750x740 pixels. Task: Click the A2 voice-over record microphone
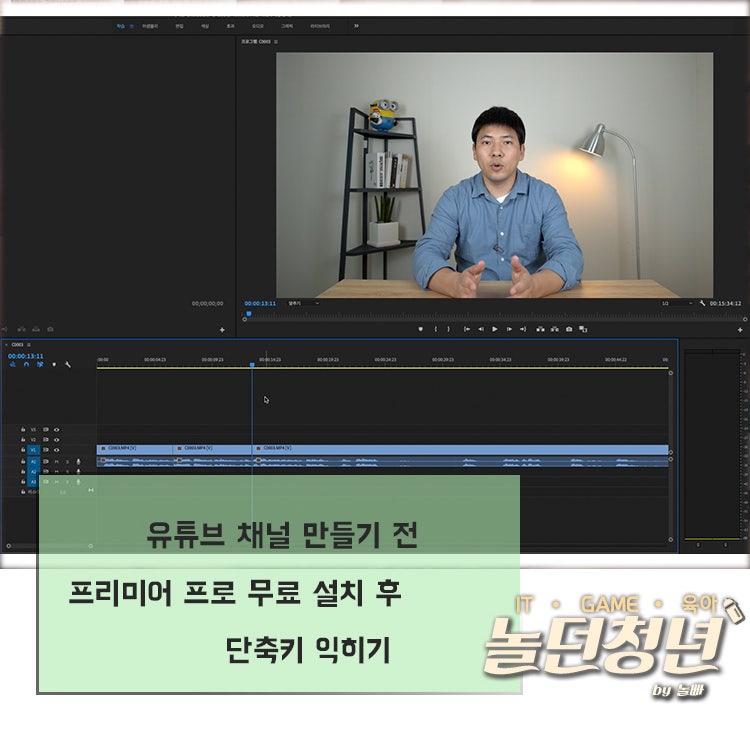tap(78, 472)
